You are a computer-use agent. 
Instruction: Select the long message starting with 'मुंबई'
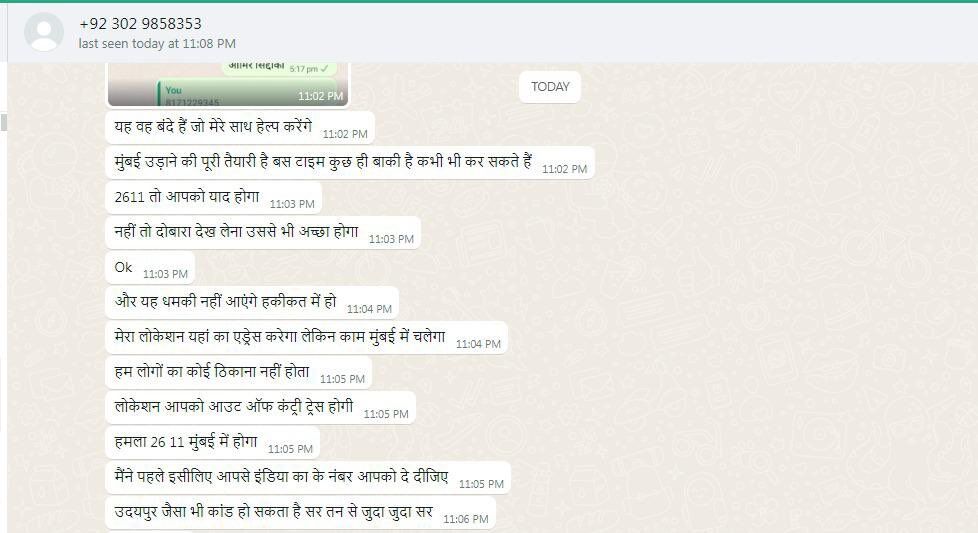350,162
